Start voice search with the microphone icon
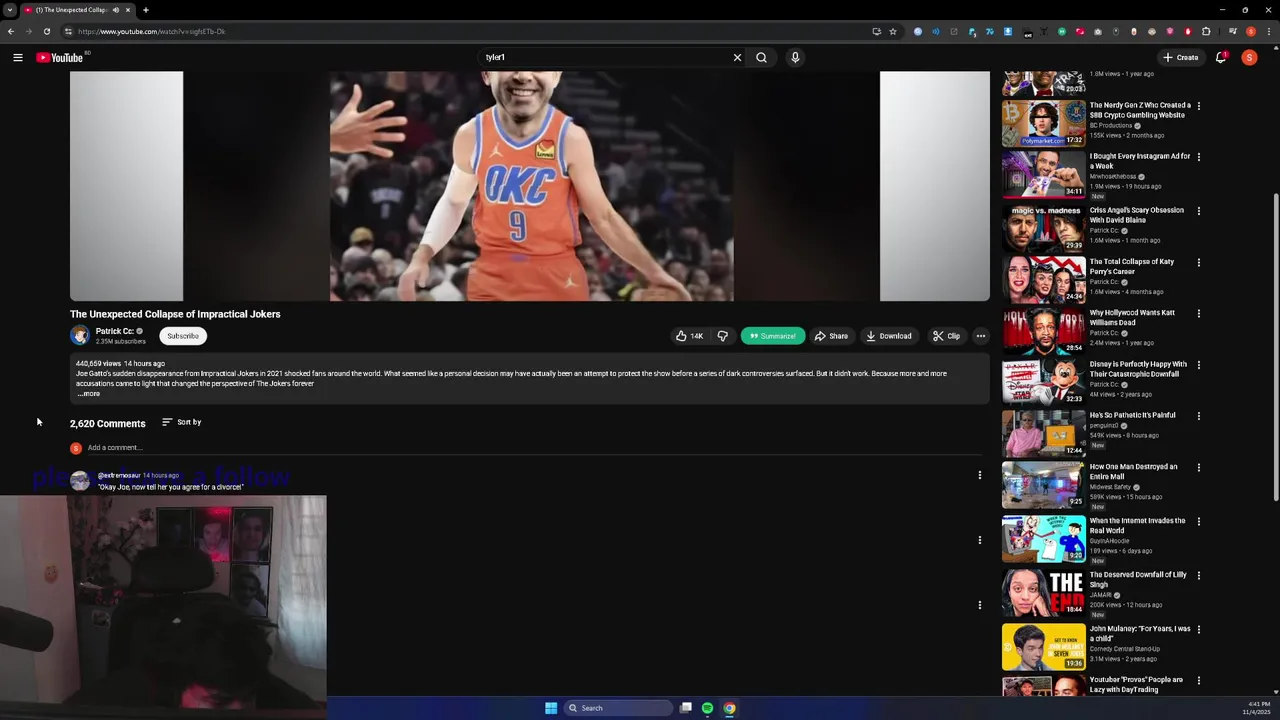The width and height of the screenshot is (1280, 720). tap(795, 57)
